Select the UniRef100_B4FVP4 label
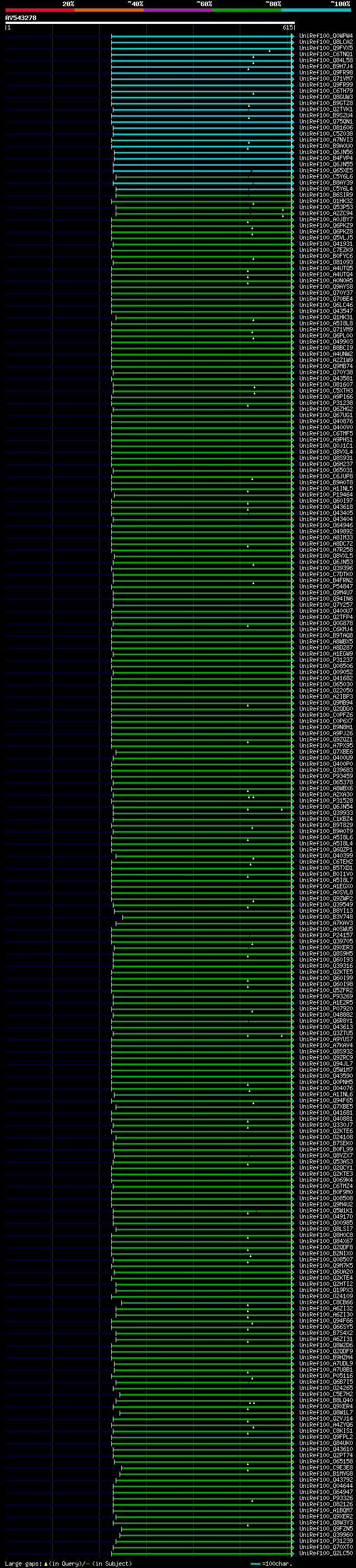 pyautogui.click(x=326, y=159)
